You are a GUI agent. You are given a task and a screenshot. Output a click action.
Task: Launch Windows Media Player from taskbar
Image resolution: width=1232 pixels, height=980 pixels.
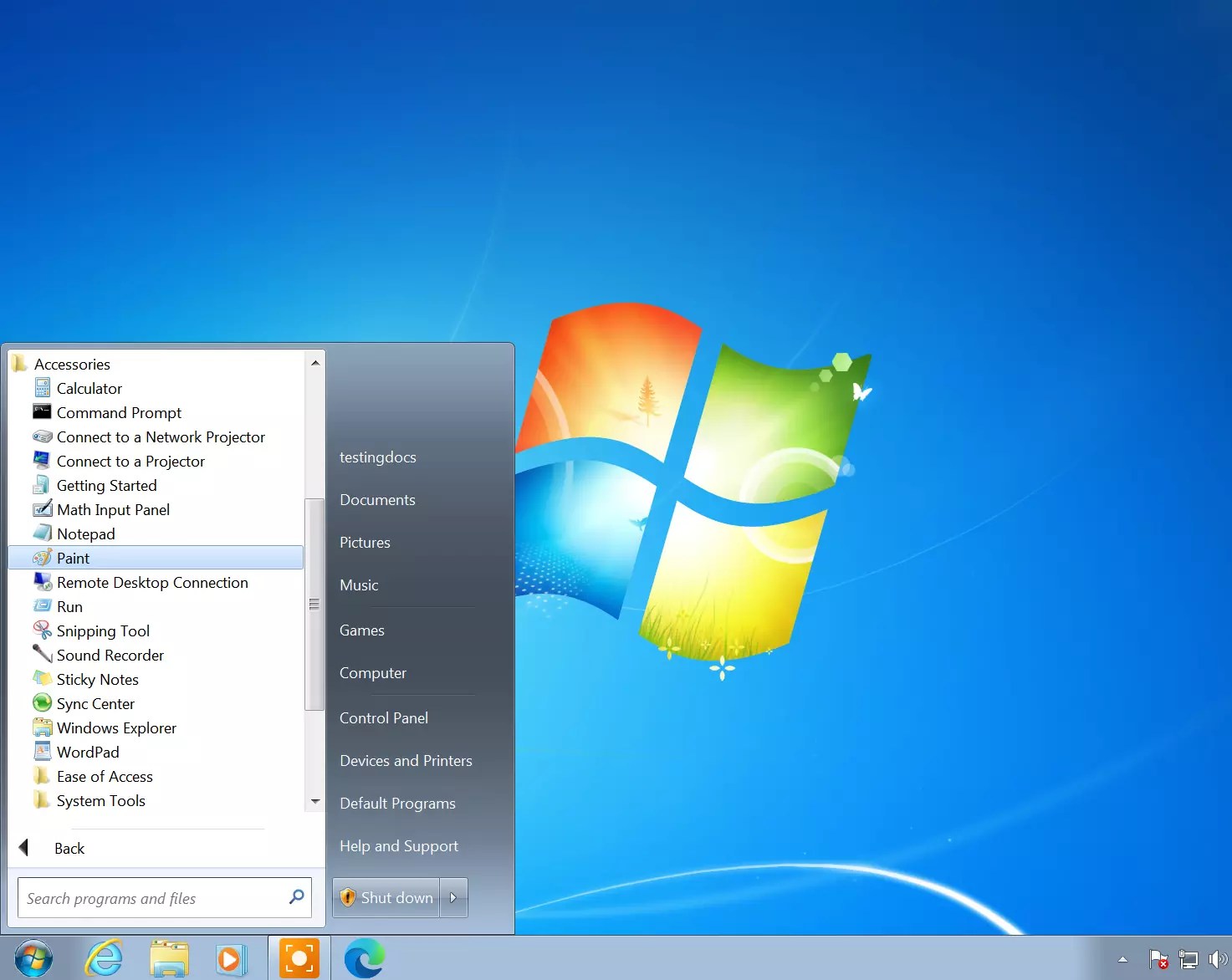click(232, 957)
